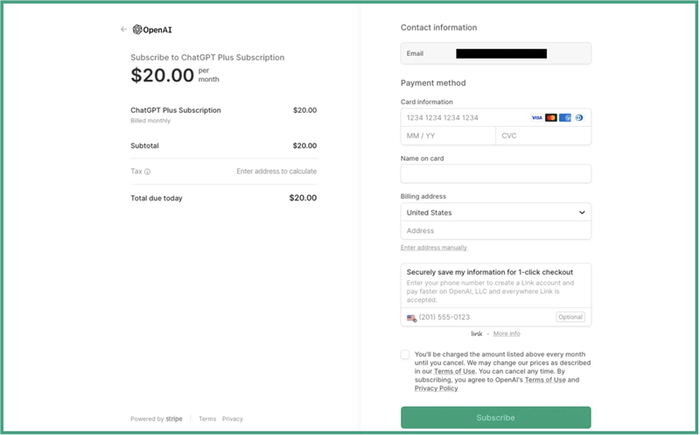Viewport: 700px width, 435px height.
Task: Open the More info link under Link
Action: 506,333
